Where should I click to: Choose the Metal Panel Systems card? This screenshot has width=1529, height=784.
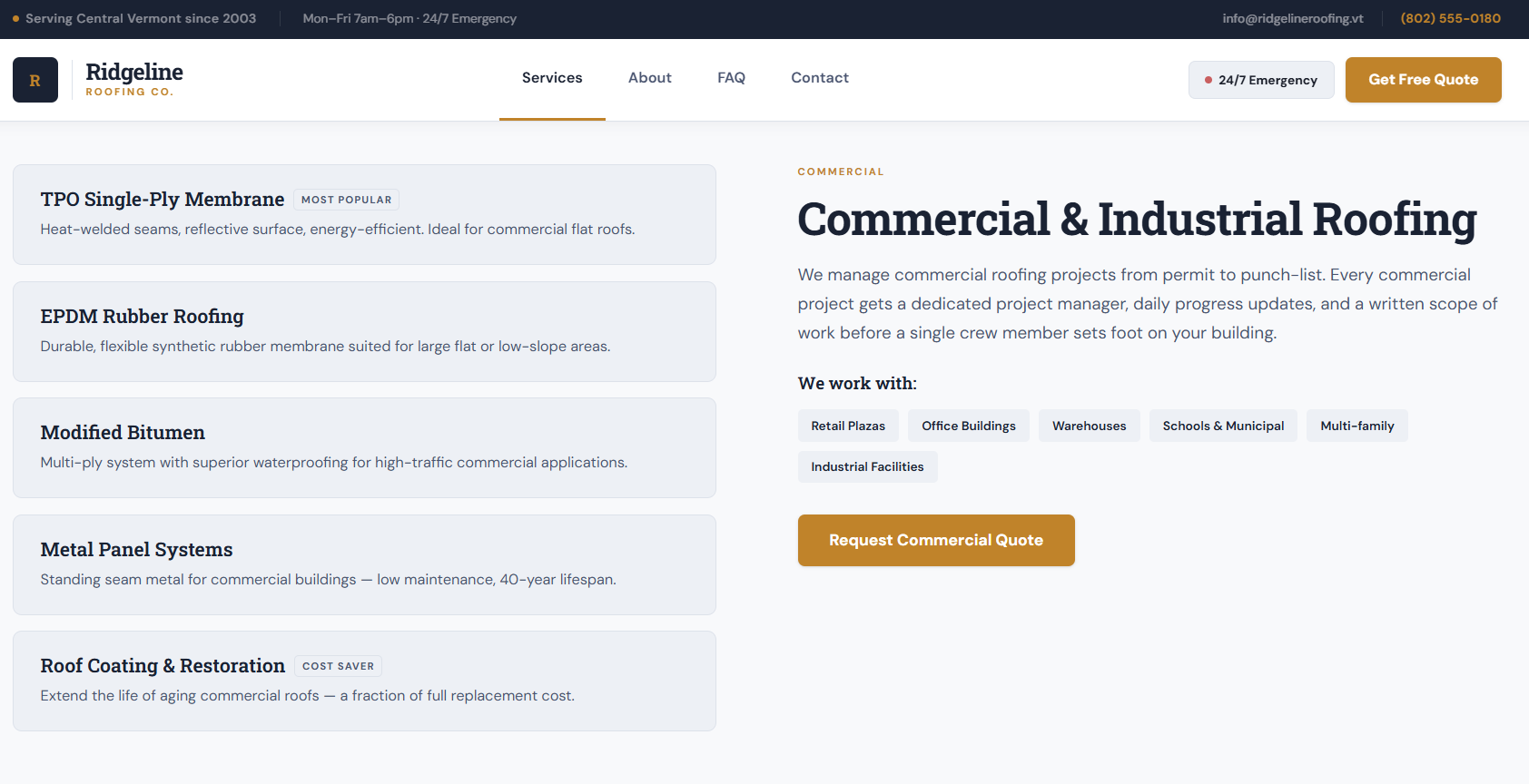(x=364, y=564)
